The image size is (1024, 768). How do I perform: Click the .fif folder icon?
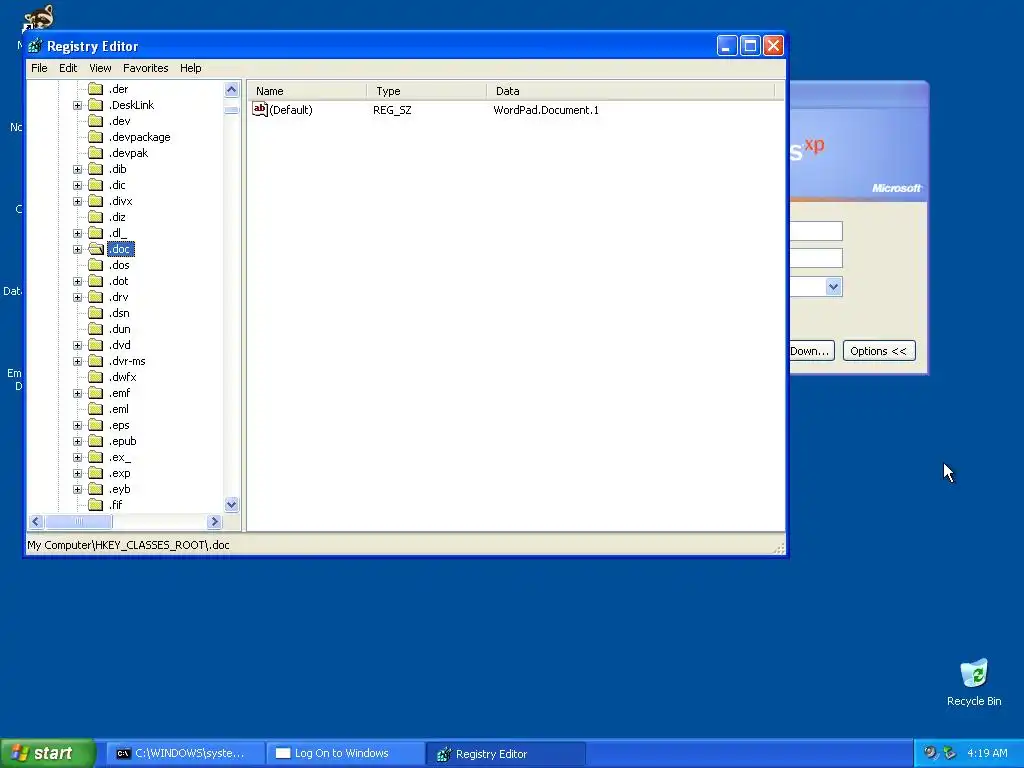tap(95, 505)
